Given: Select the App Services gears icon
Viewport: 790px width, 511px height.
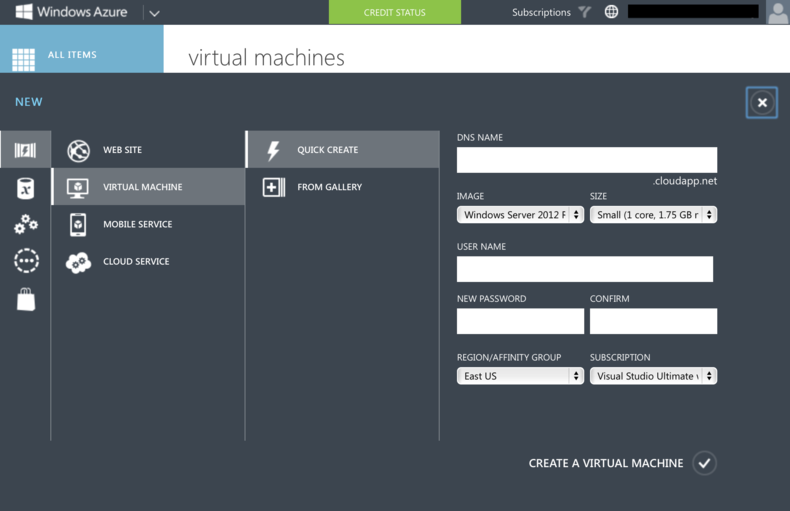Looking at the screenshot, I should [26, 224].
